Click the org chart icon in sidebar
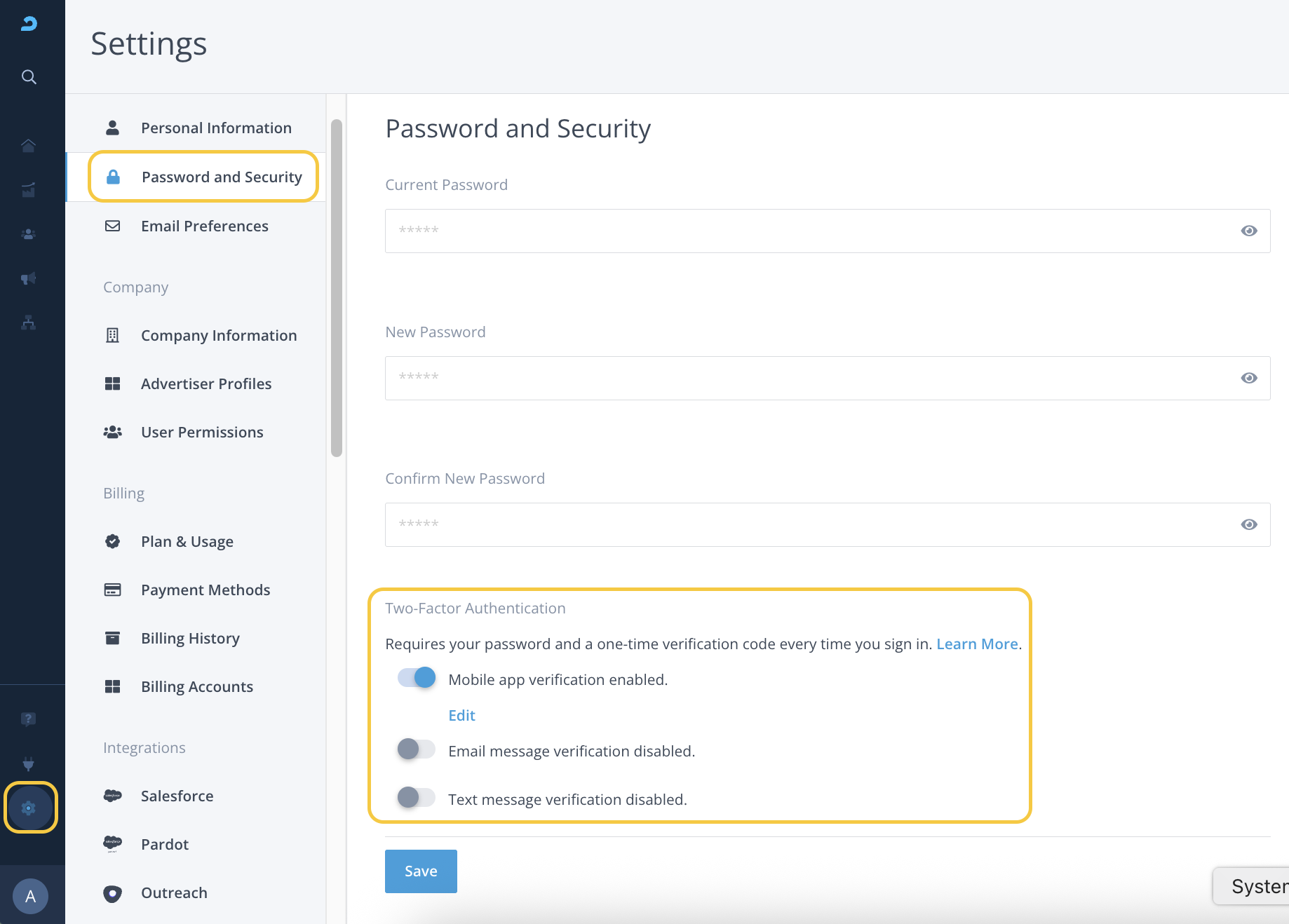Viewport: 1289px width, 924px height. [29, 322]
